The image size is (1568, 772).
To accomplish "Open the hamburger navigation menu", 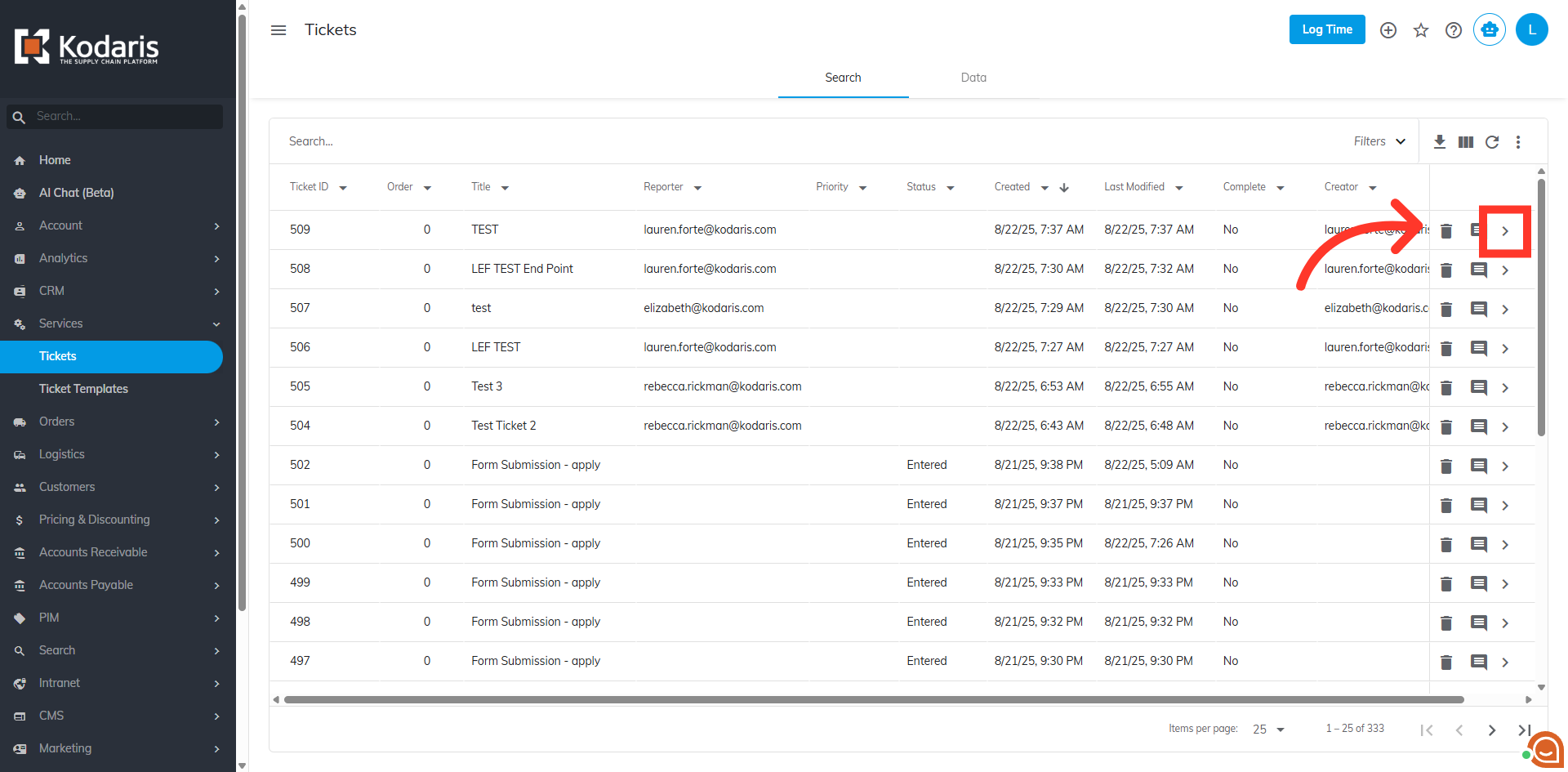I will coord(278,30).
